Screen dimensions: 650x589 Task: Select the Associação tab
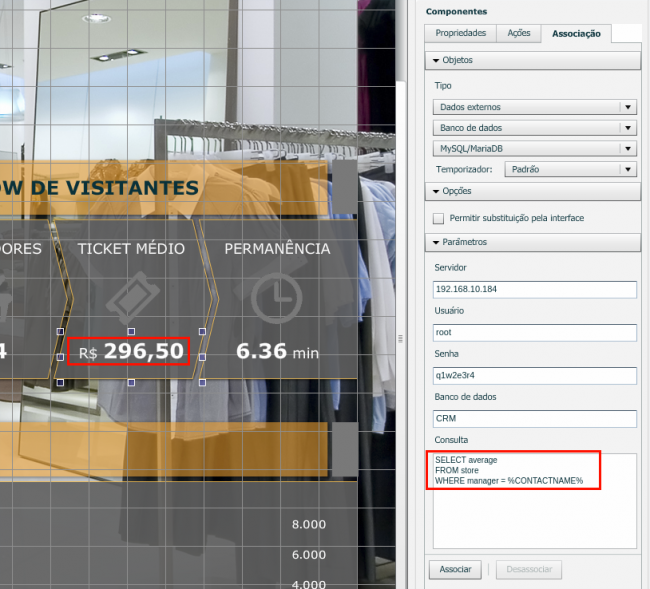coord(576,33)
